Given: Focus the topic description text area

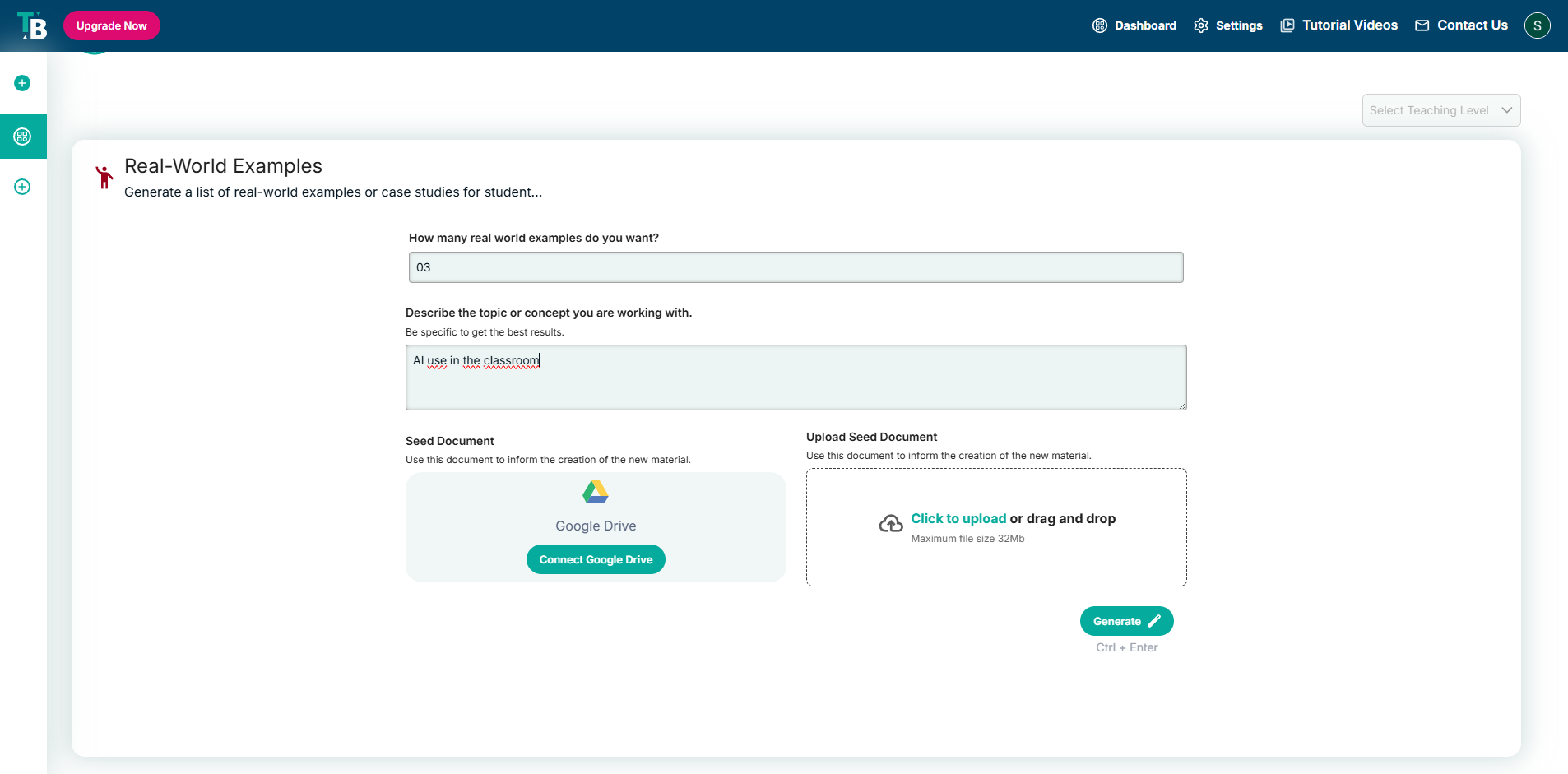Looking at the screenshot, I should pos(796,378).
